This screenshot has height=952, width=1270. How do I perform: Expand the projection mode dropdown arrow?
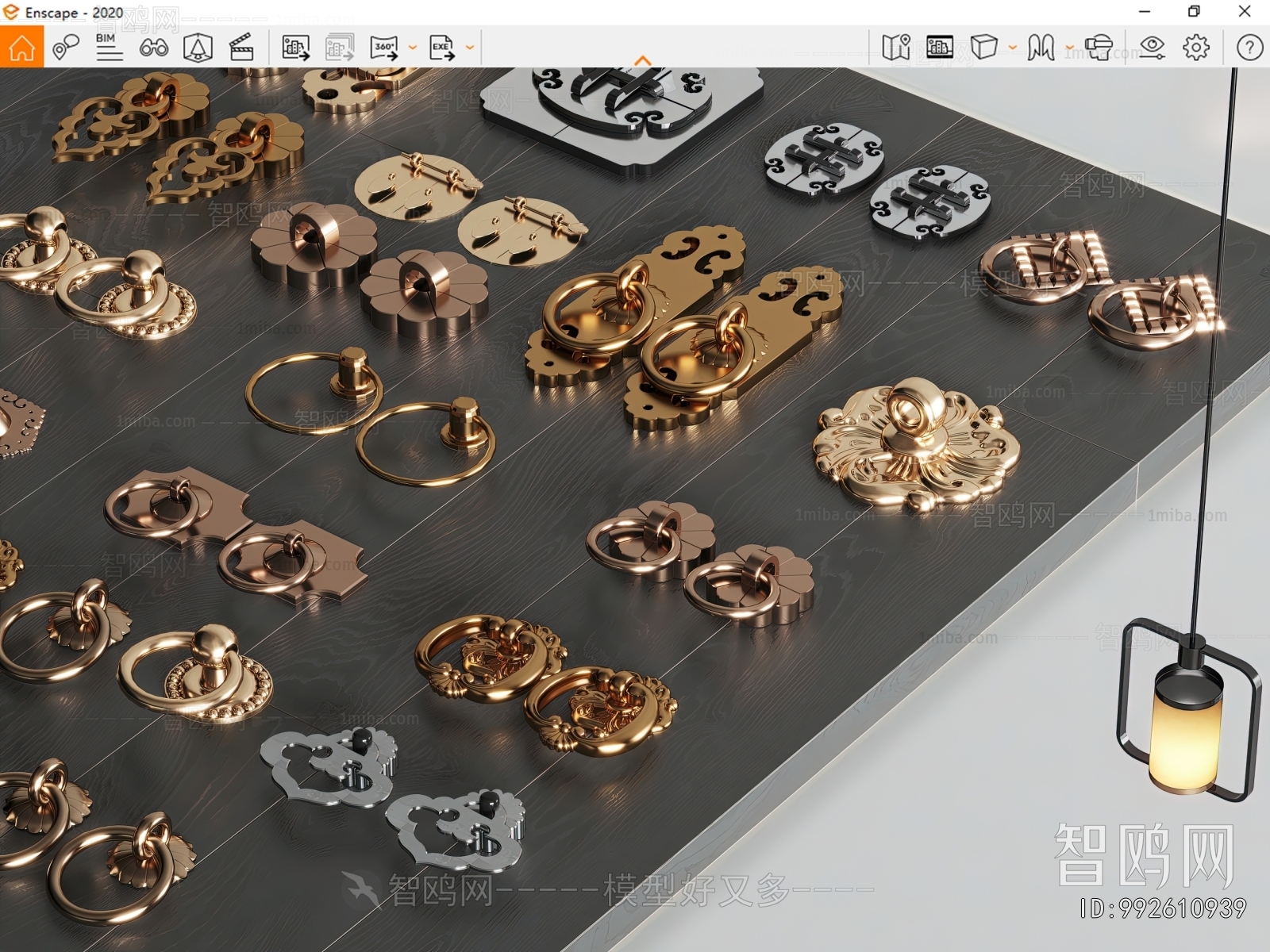coord(1012,48)
